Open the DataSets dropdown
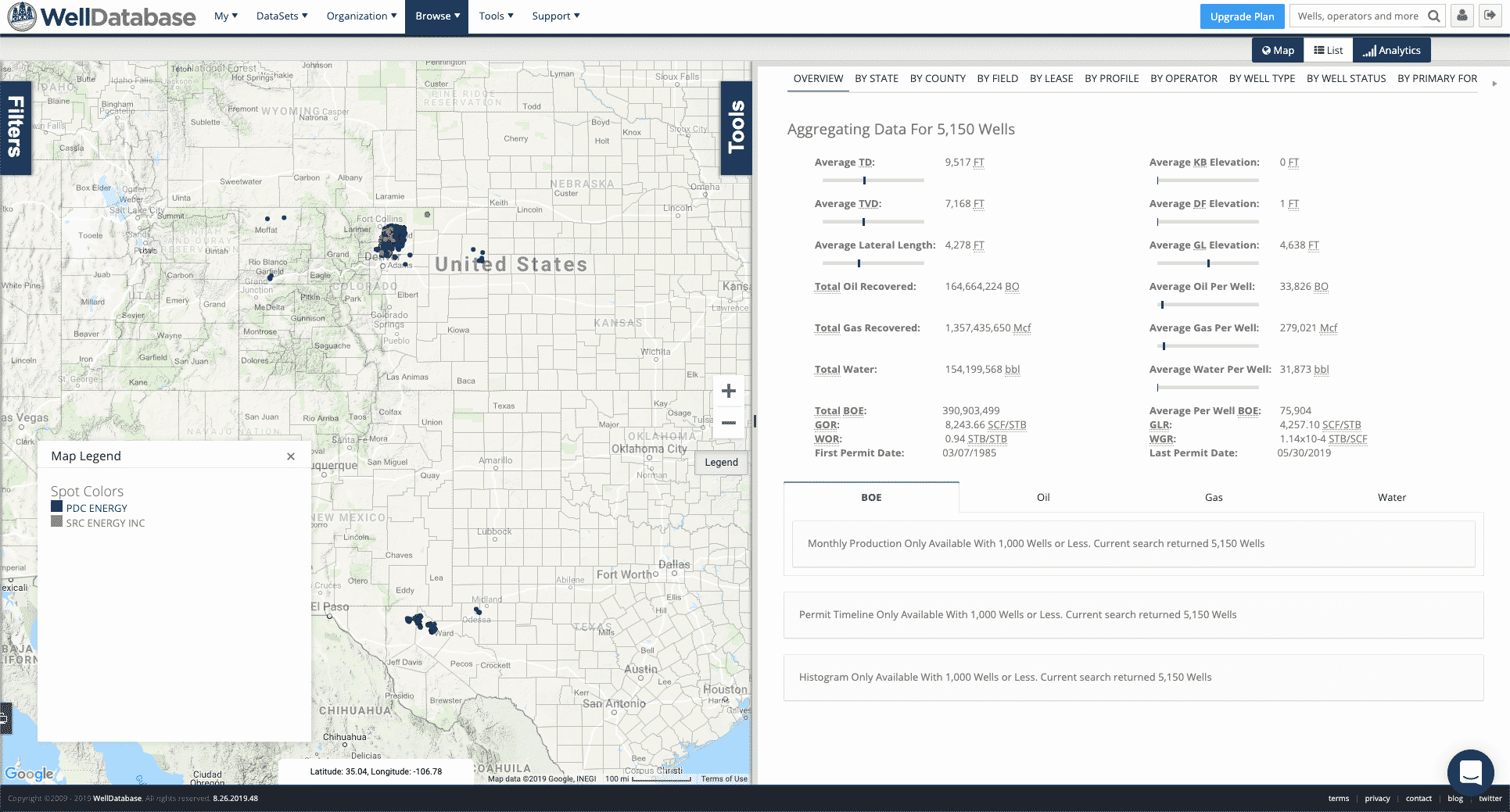1510x812 pixels. click(x=282, y=16)
